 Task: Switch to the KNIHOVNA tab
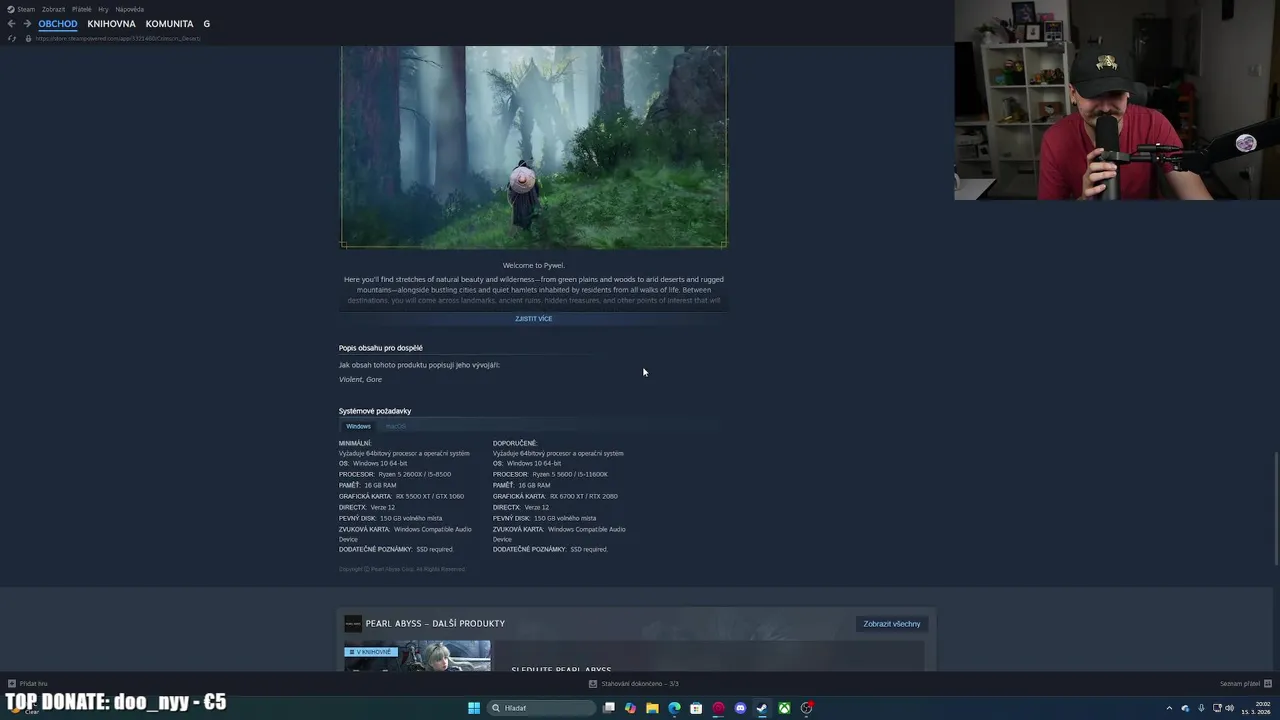[x=111, y=24]
